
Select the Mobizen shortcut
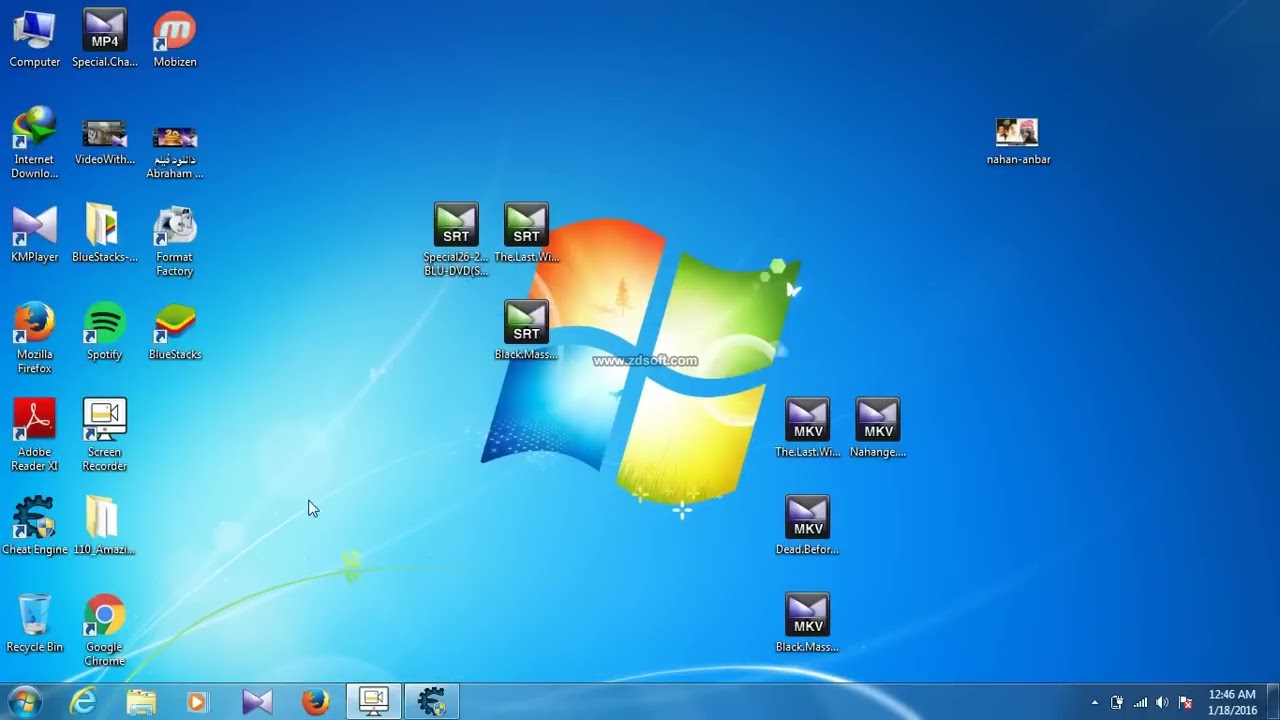pos(175,39)
